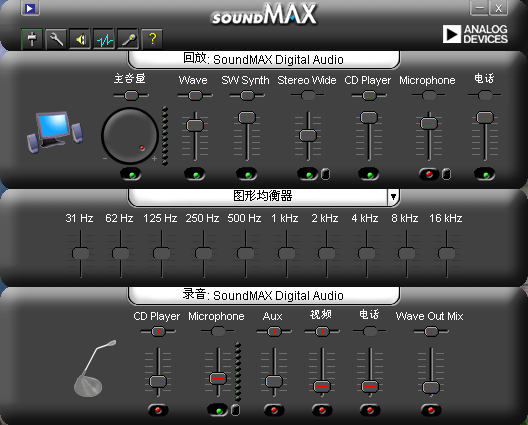The width and height of the screenshot is (528, 425).
Task: Click the play arrow icon at top left
Action: [30, 8]
